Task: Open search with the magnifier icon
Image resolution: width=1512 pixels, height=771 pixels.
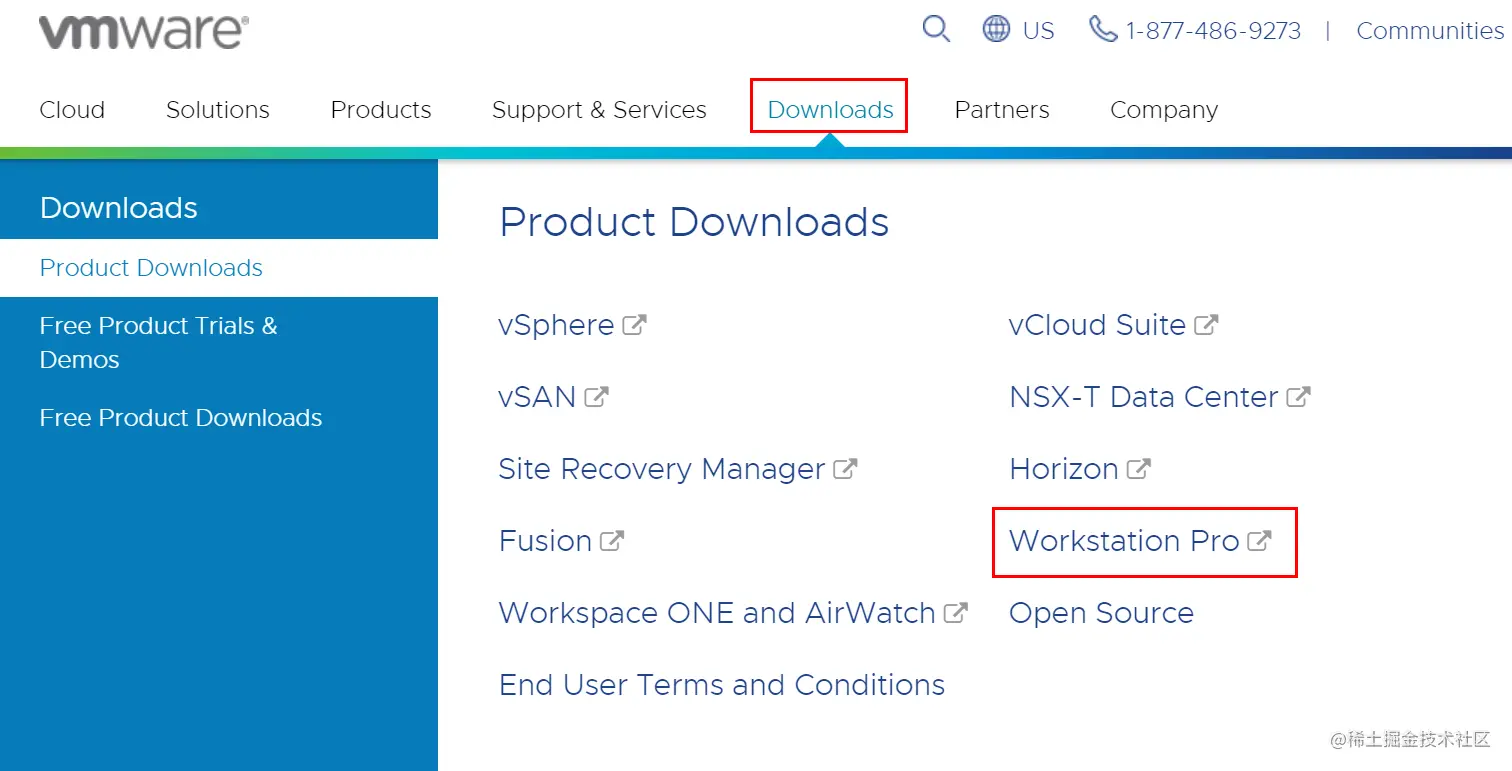Action: [x=936, y=29]
